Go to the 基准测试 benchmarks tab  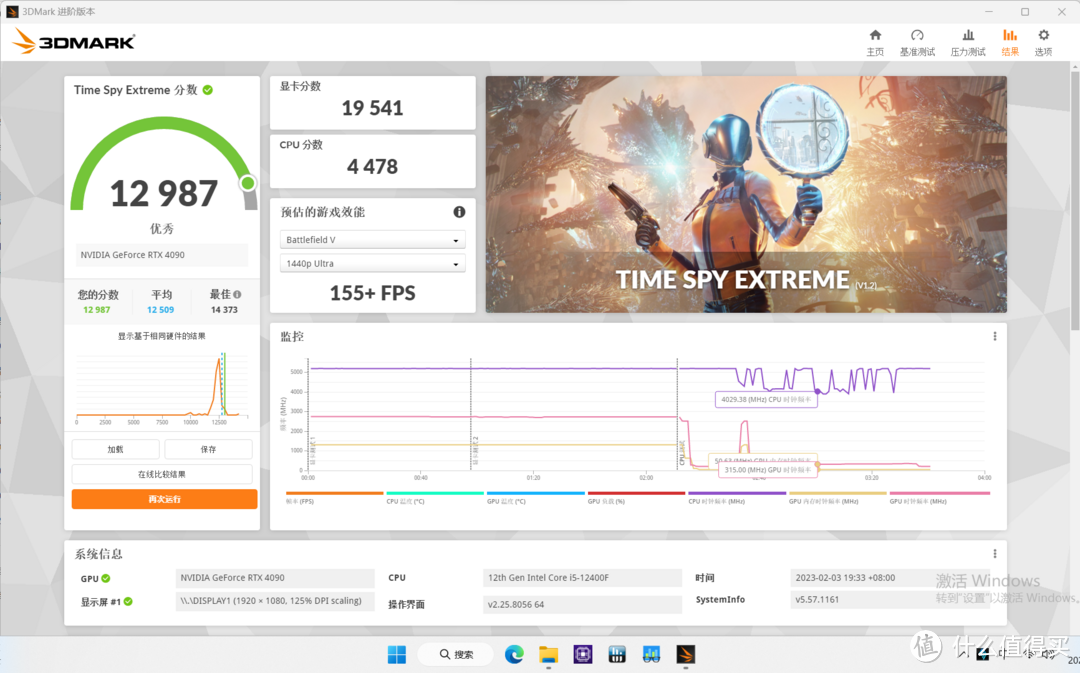point(917,43)
